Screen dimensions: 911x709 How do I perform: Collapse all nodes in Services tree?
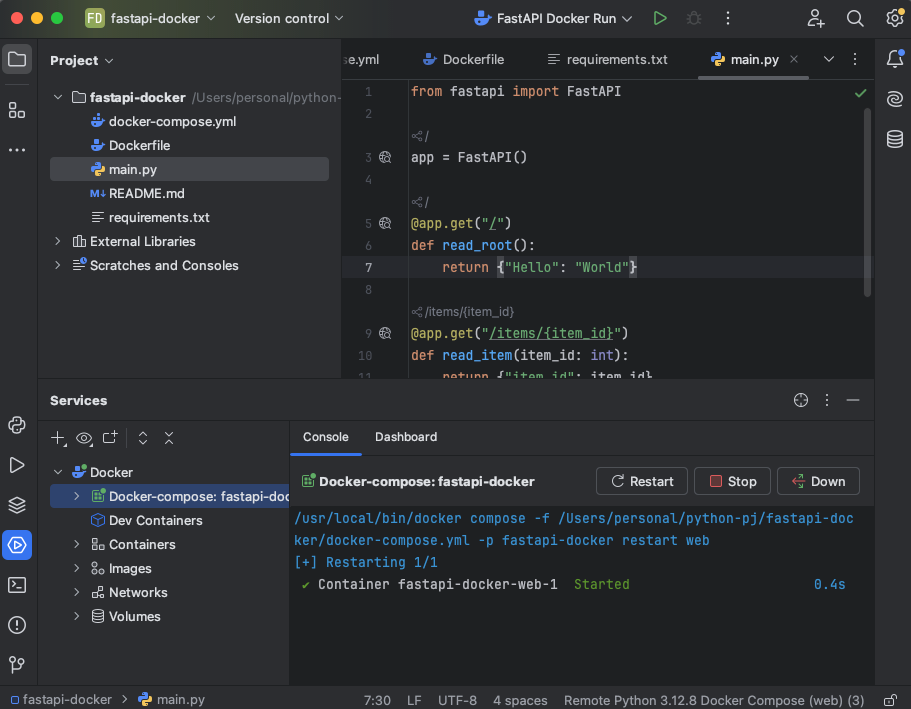point(168,438)
